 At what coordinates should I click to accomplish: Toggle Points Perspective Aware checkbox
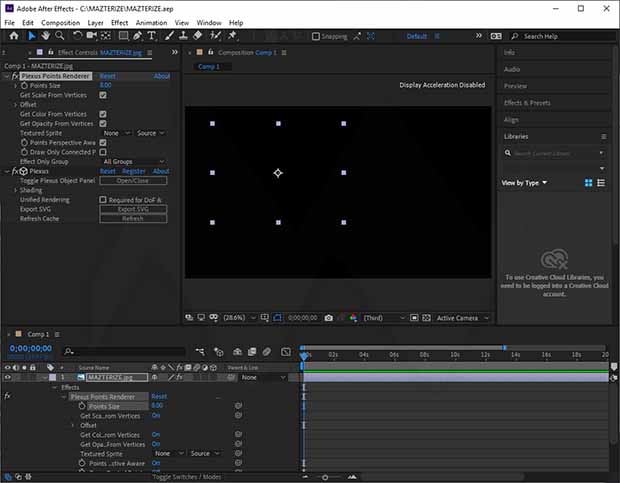pyautogui.click(x=103, y=143)
